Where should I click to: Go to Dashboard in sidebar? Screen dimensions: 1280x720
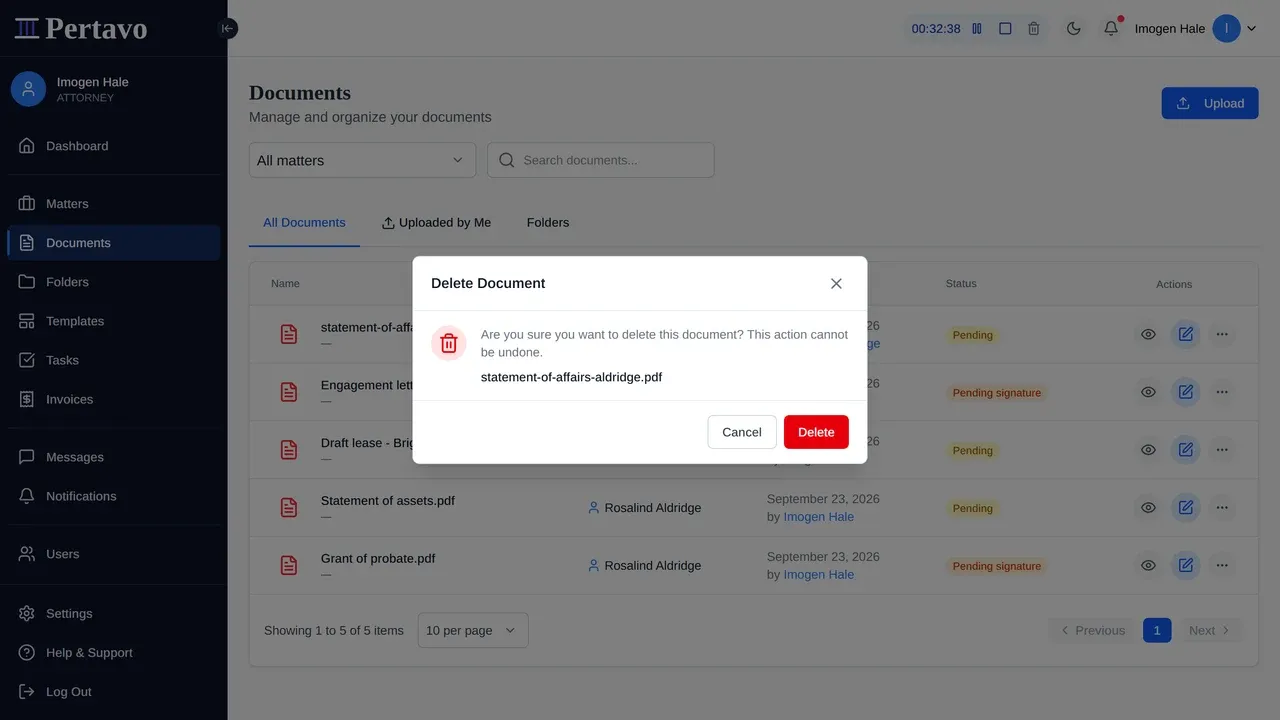114,146
